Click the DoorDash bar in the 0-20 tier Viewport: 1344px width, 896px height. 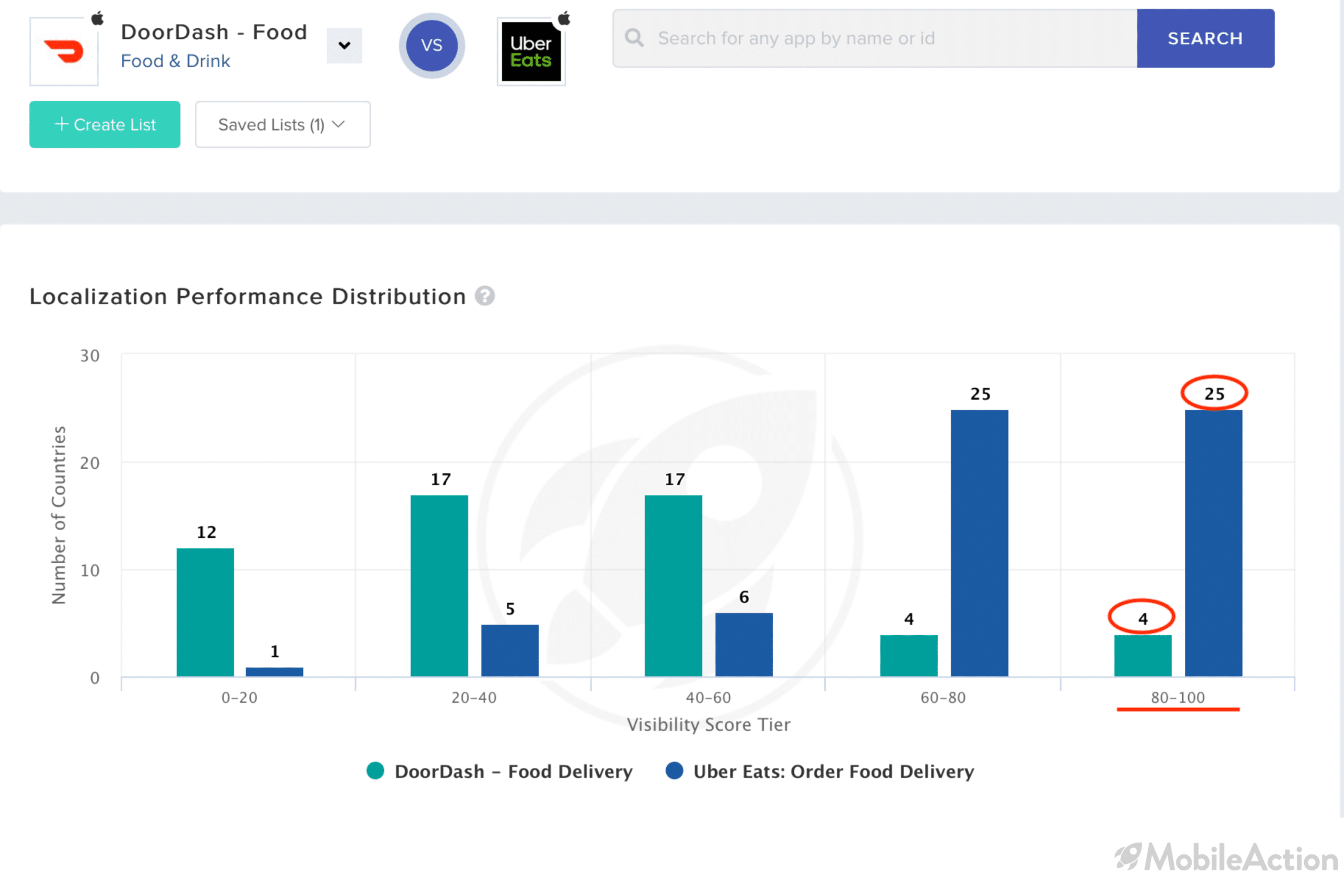pyautogui.click(x=205, y=612)
